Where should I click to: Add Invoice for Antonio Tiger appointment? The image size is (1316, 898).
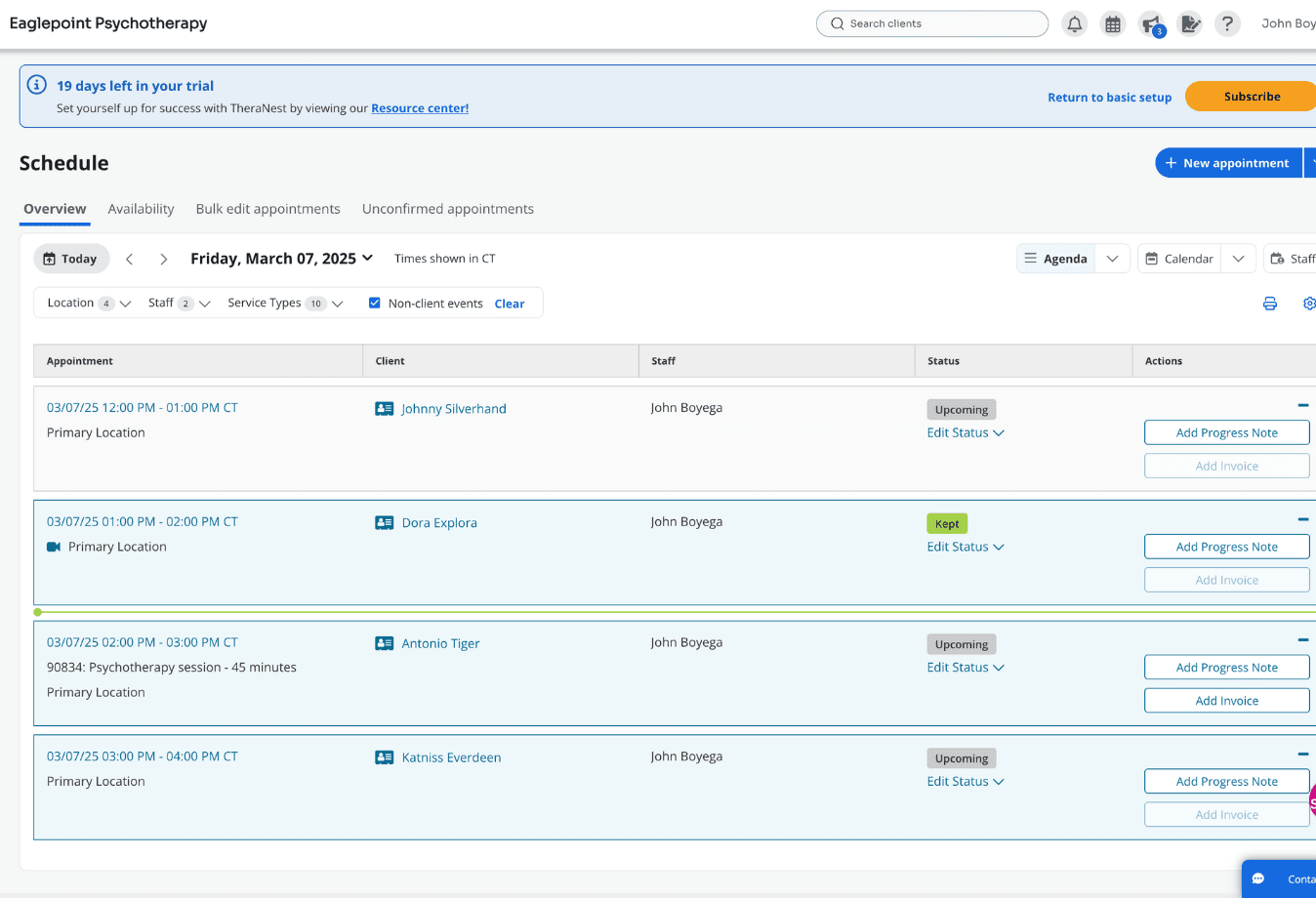point(1226,701)
